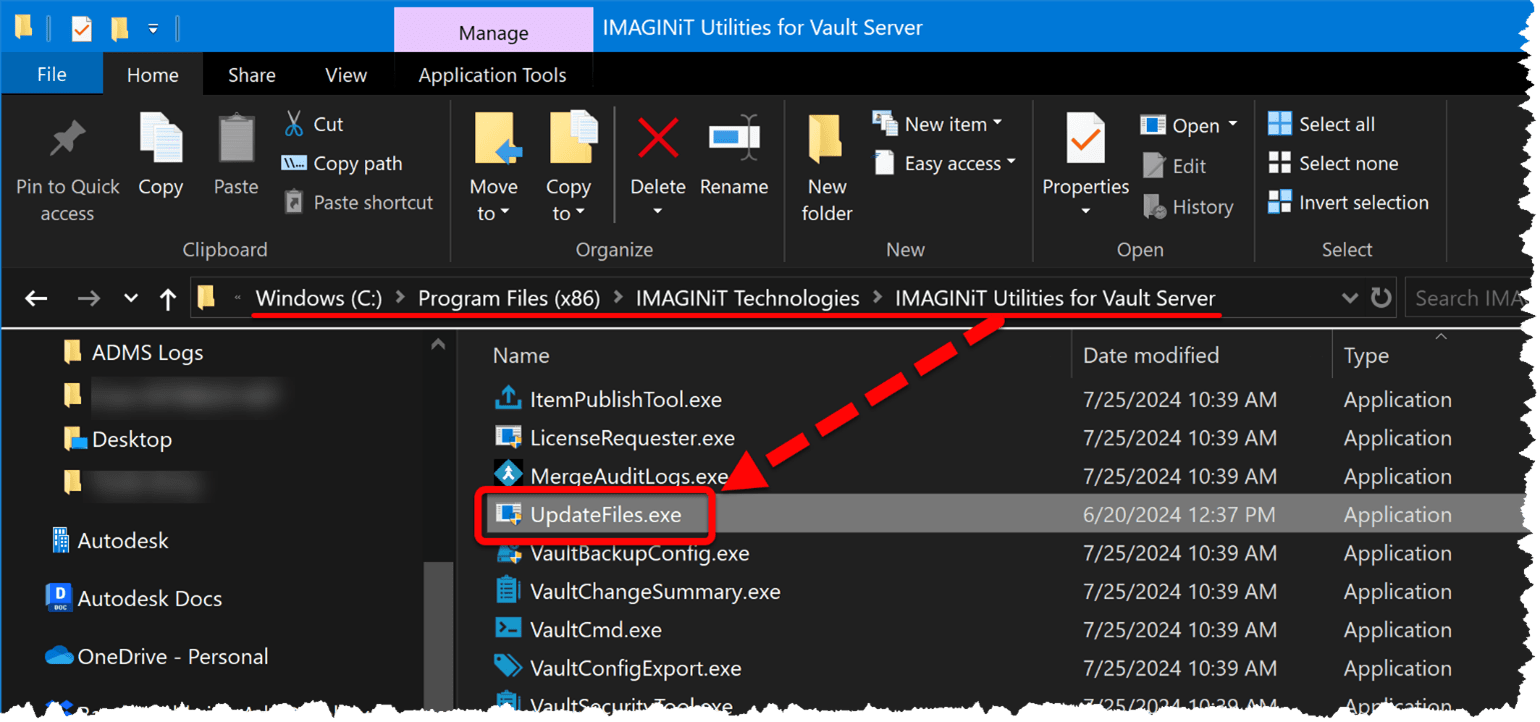Sort by the Type column header
1540x722 pixels.
click(1366, 355)
